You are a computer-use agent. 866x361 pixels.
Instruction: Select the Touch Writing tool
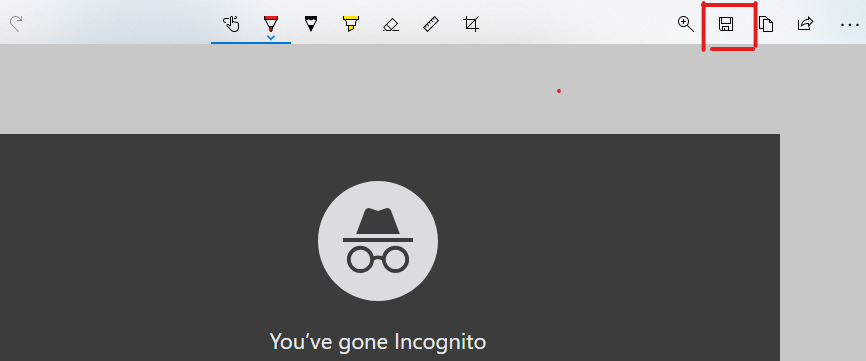(231, 24)
